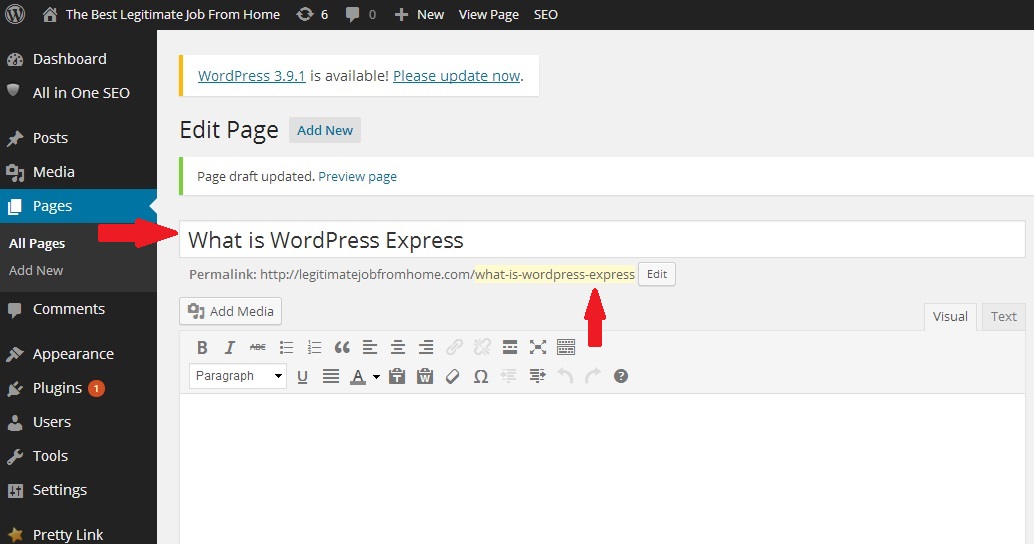The width and height of the screenshot is (1034, 544).
Task: Open the comments bubble in admin bar
Action: pos(361,15)
